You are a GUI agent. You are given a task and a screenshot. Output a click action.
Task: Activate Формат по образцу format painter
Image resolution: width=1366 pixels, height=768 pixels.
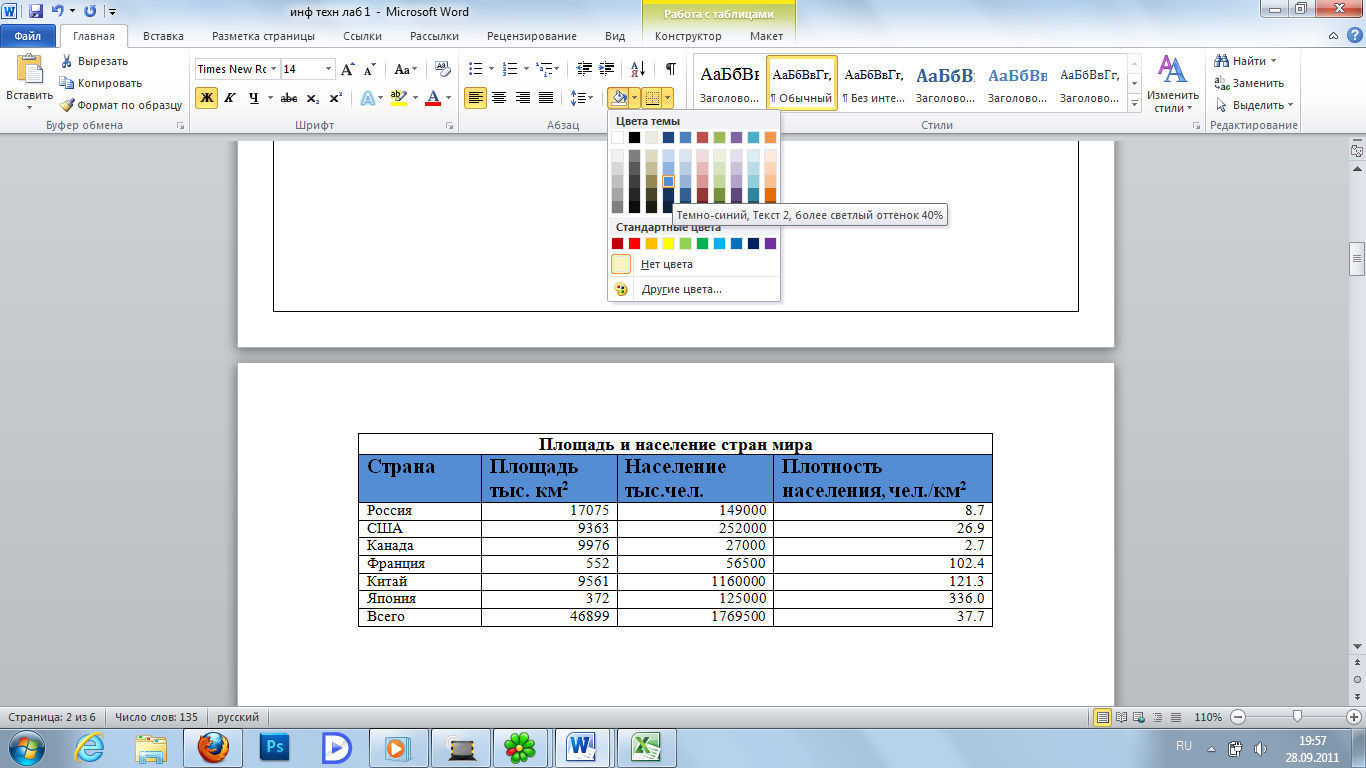(x=120, y=105)
